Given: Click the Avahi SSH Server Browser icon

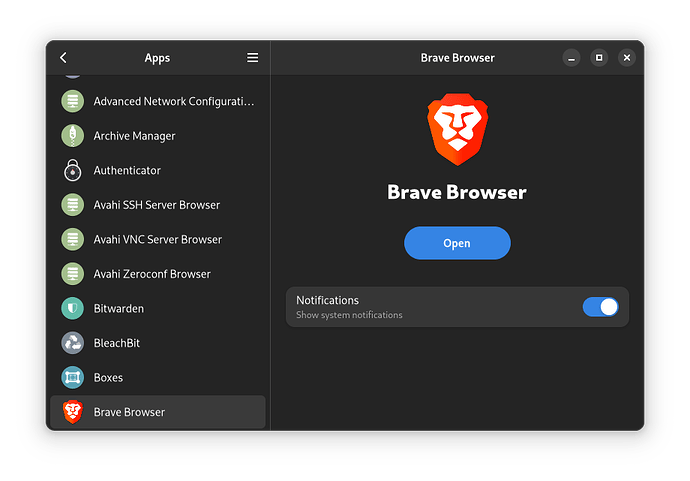Looking at the screenshot, I should pos(73,205).
